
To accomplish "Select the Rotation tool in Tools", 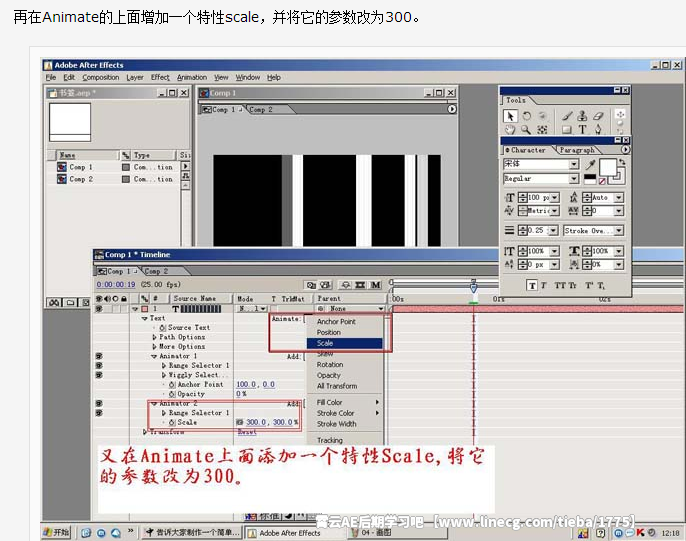I will (x=527, y=116).
